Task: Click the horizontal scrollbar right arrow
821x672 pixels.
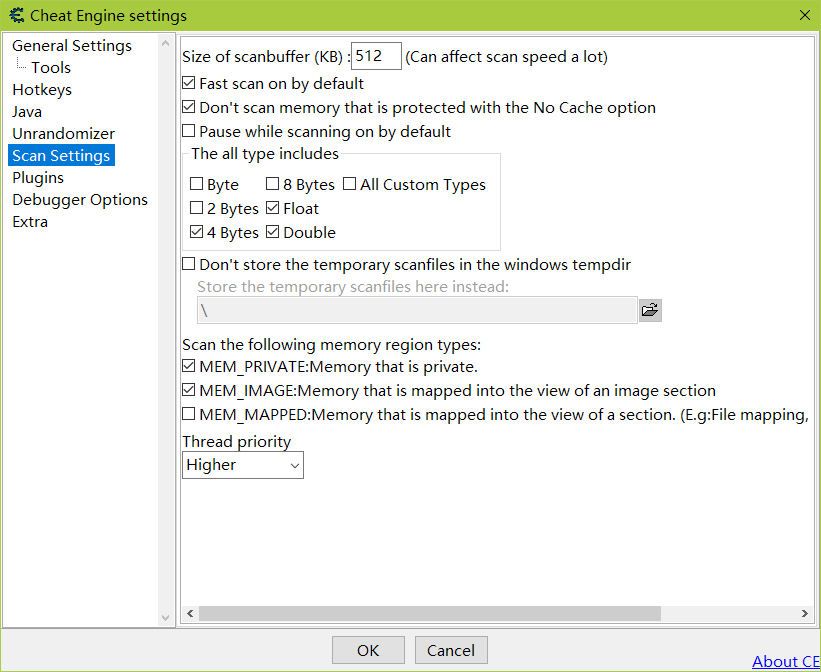Action: click(805, 613)
